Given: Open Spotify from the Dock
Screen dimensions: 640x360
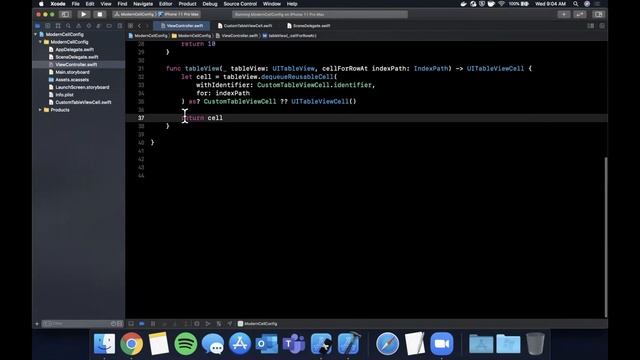Looking at the screenshot, I should pyautogui.click(x=186, y=344).
